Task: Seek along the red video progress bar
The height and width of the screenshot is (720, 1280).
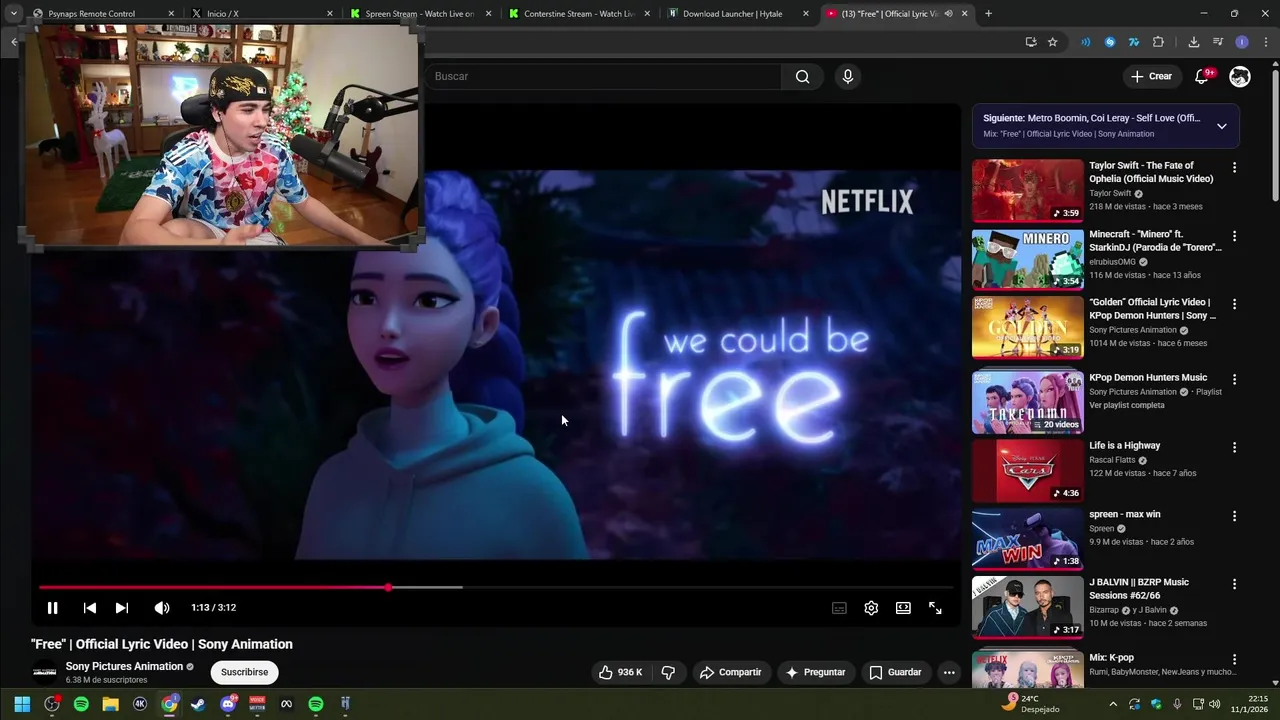Action: (496, 587)
